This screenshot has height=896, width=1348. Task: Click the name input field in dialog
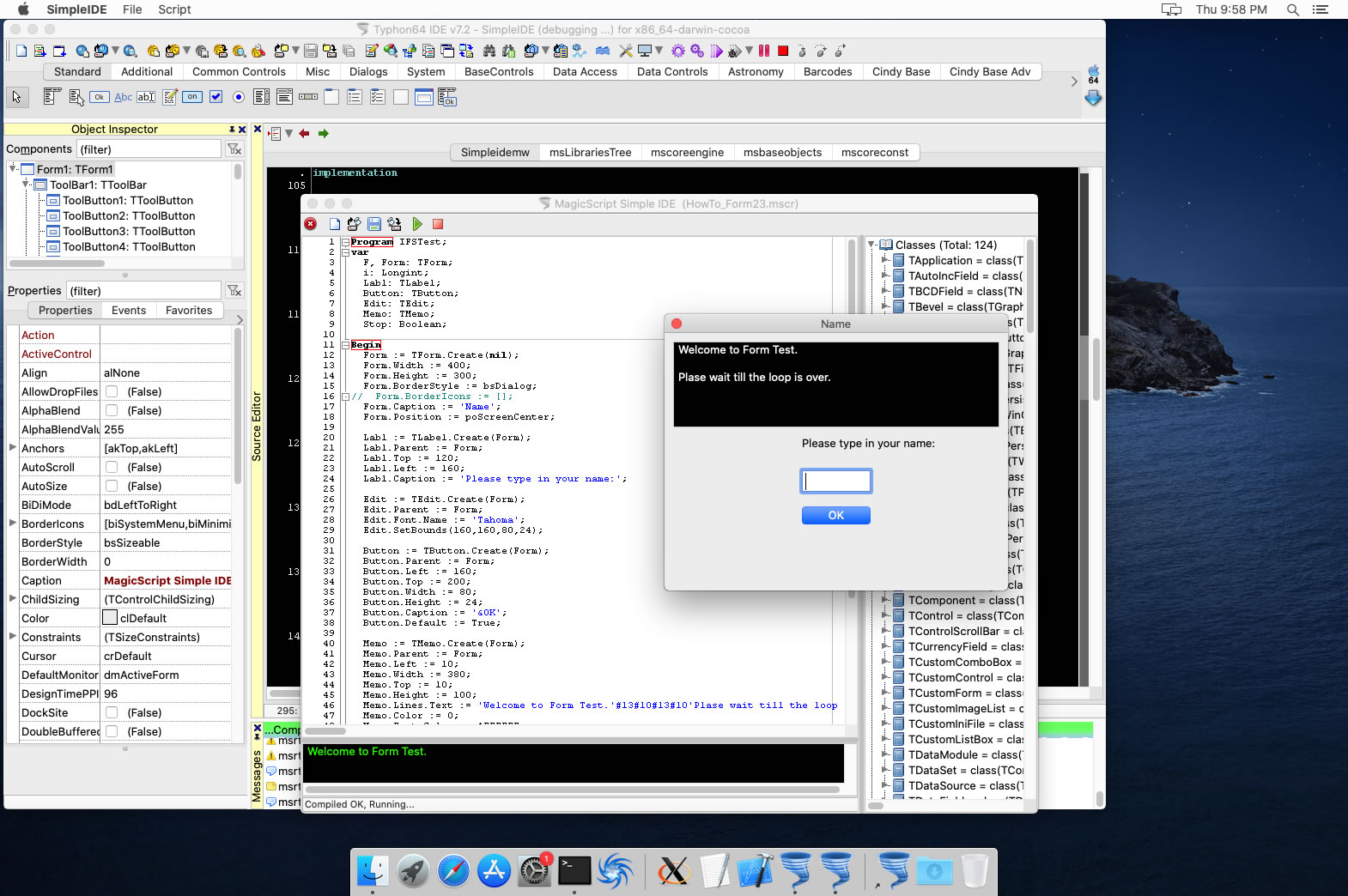836,481
